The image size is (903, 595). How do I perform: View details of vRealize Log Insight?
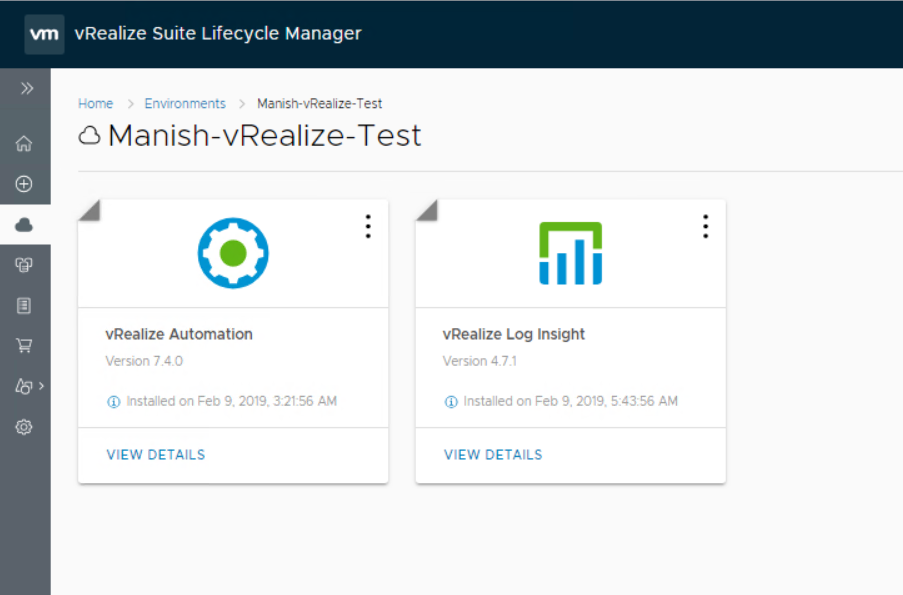[493, 455]
